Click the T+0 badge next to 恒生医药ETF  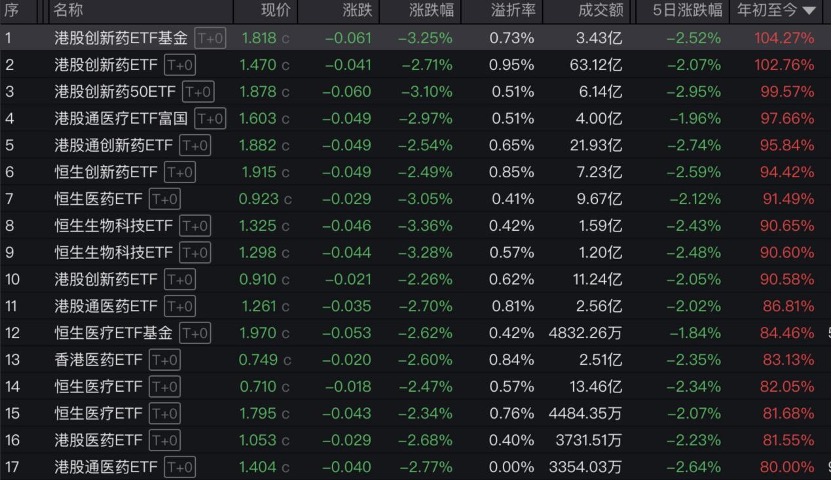point(166,198)
